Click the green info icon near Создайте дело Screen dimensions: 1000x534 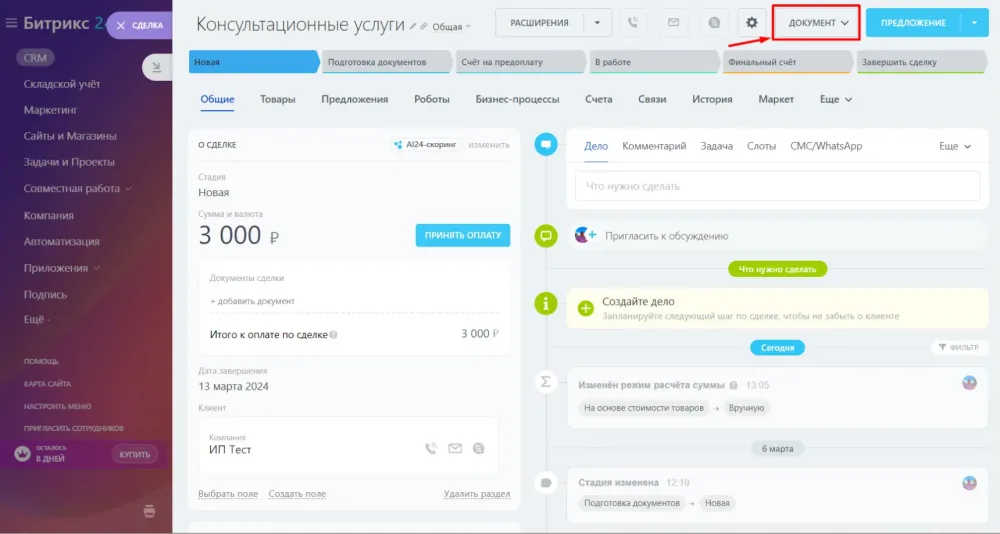click(x=546, y=304)
